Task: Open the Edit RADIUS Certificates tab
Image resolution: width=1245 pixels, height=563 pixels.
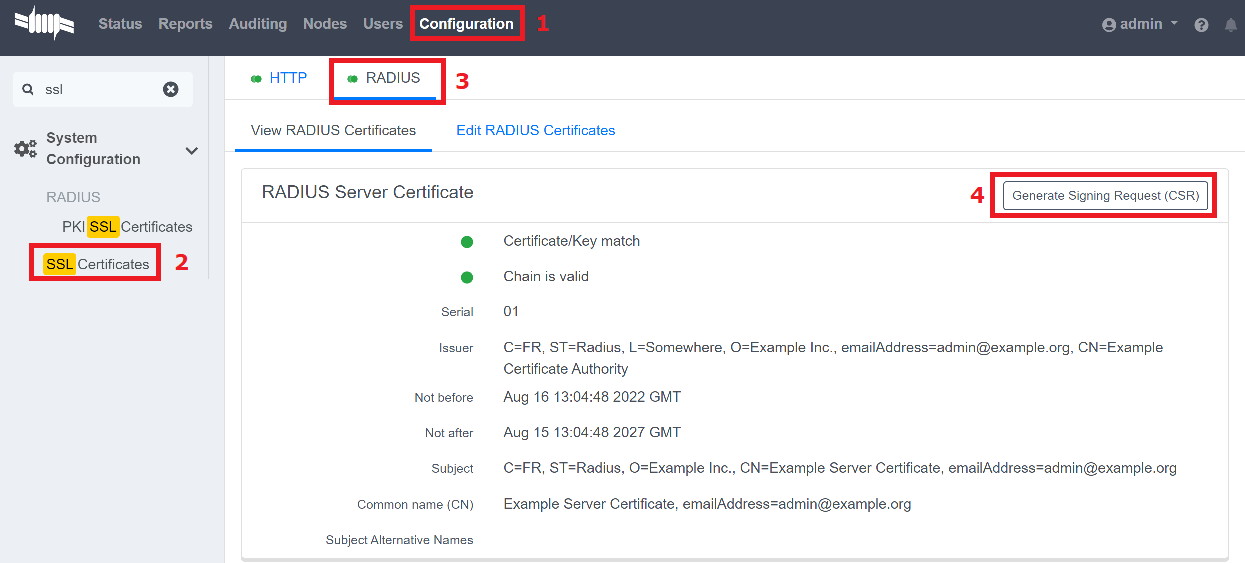Action: coord(535,130)
